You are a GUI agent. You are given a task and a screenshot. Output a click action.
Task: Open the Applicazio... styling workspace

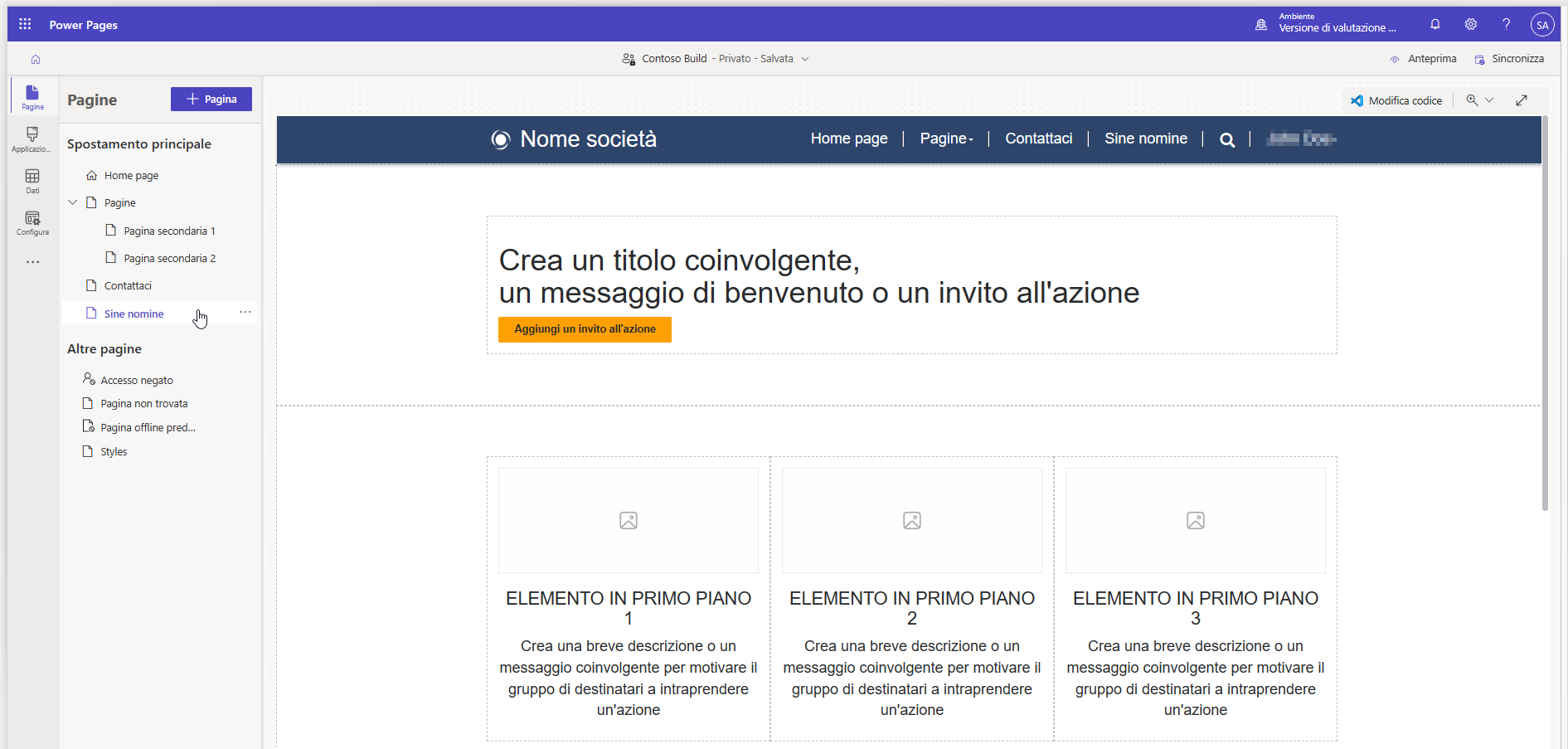tap(32, 139)
